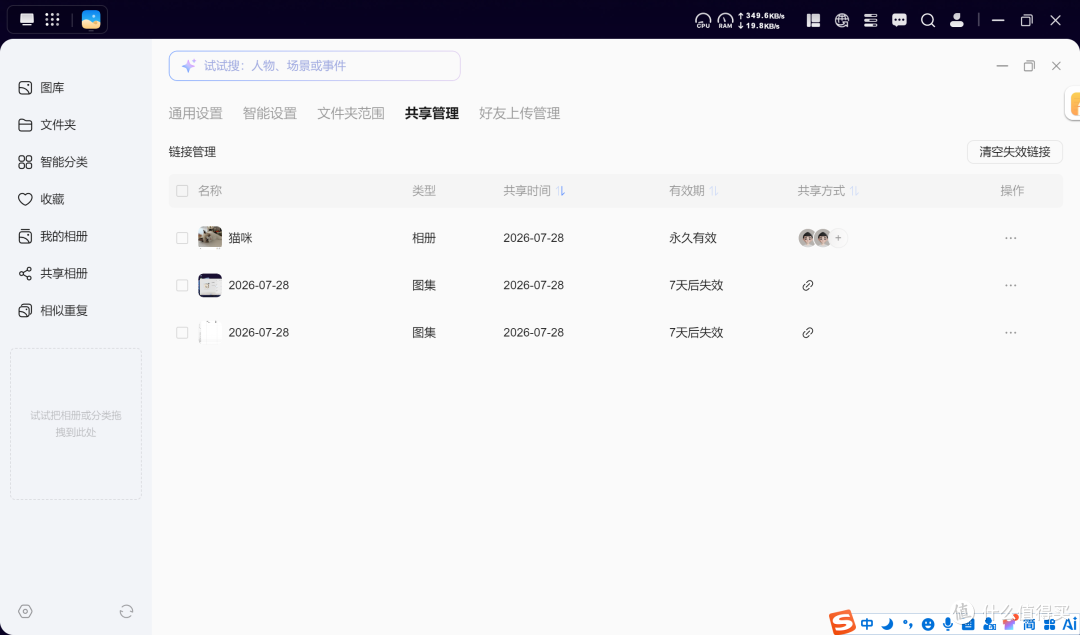1080x635 pixels.
Task: Click the Sogou microphone voice input
Action: (x=948, y=624)
